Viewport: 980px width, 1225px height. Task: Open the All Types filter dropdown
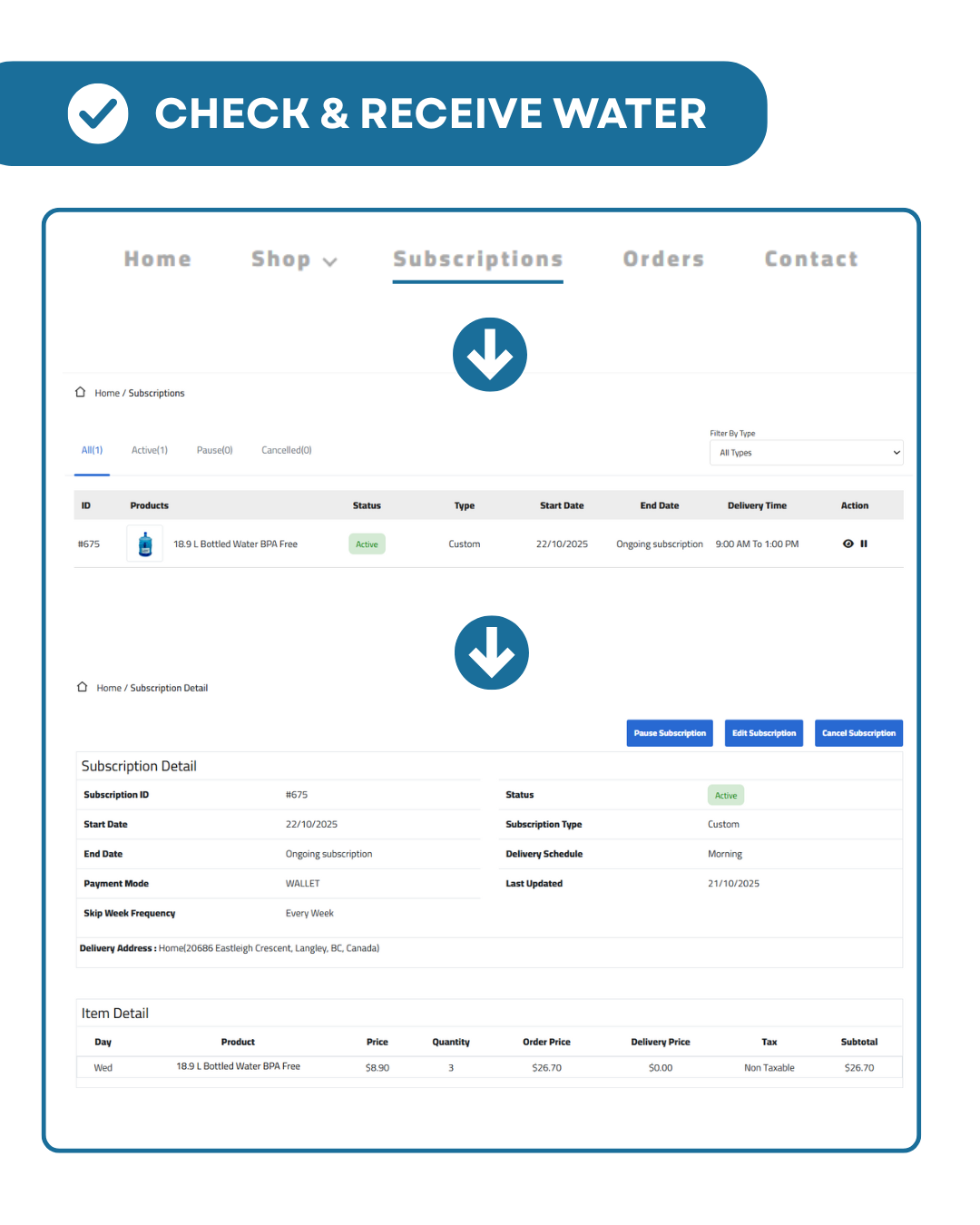[x=806, y=453]
